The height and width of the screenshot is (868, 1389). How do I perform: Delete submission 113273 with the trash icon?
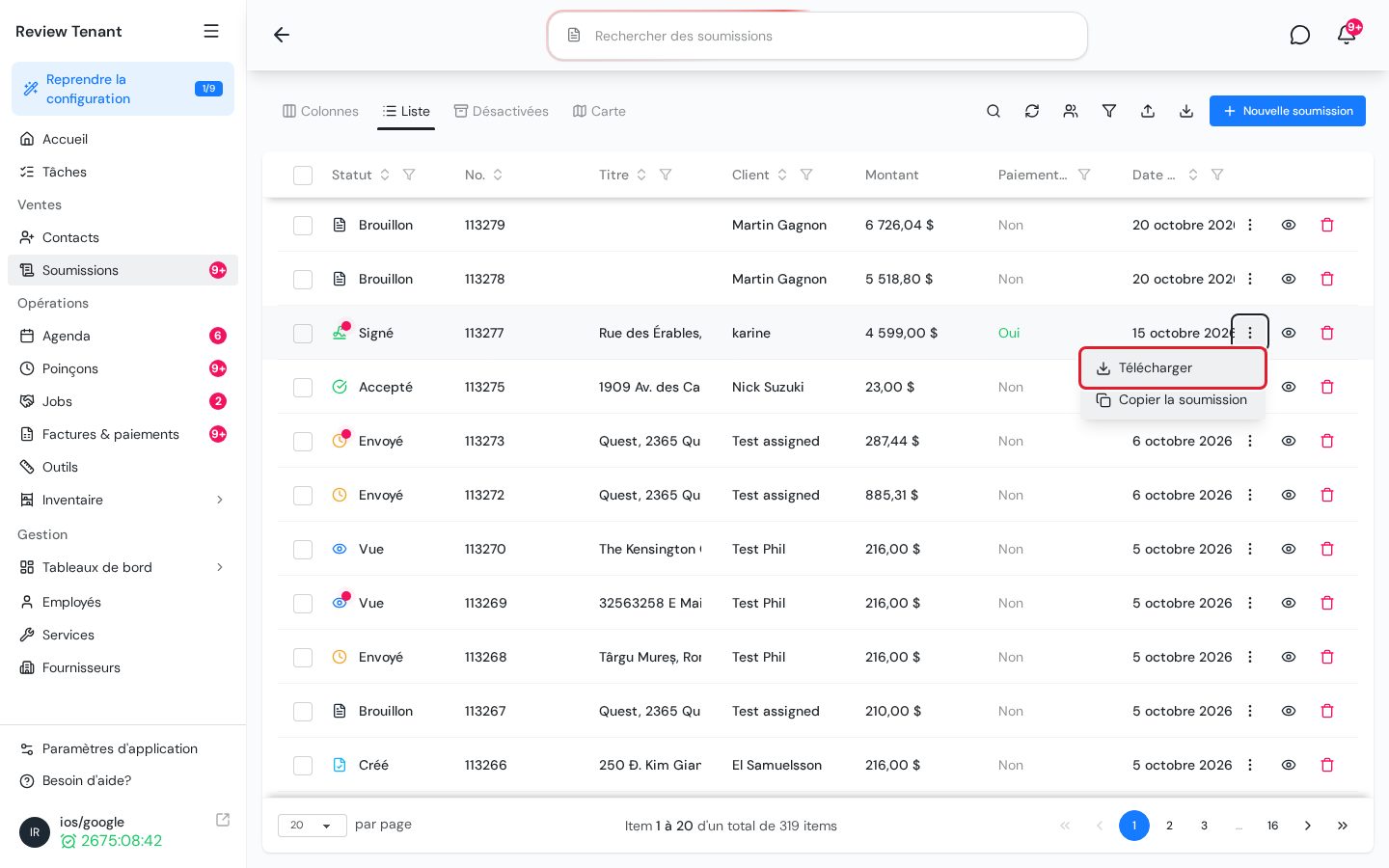click(1327, 441)
